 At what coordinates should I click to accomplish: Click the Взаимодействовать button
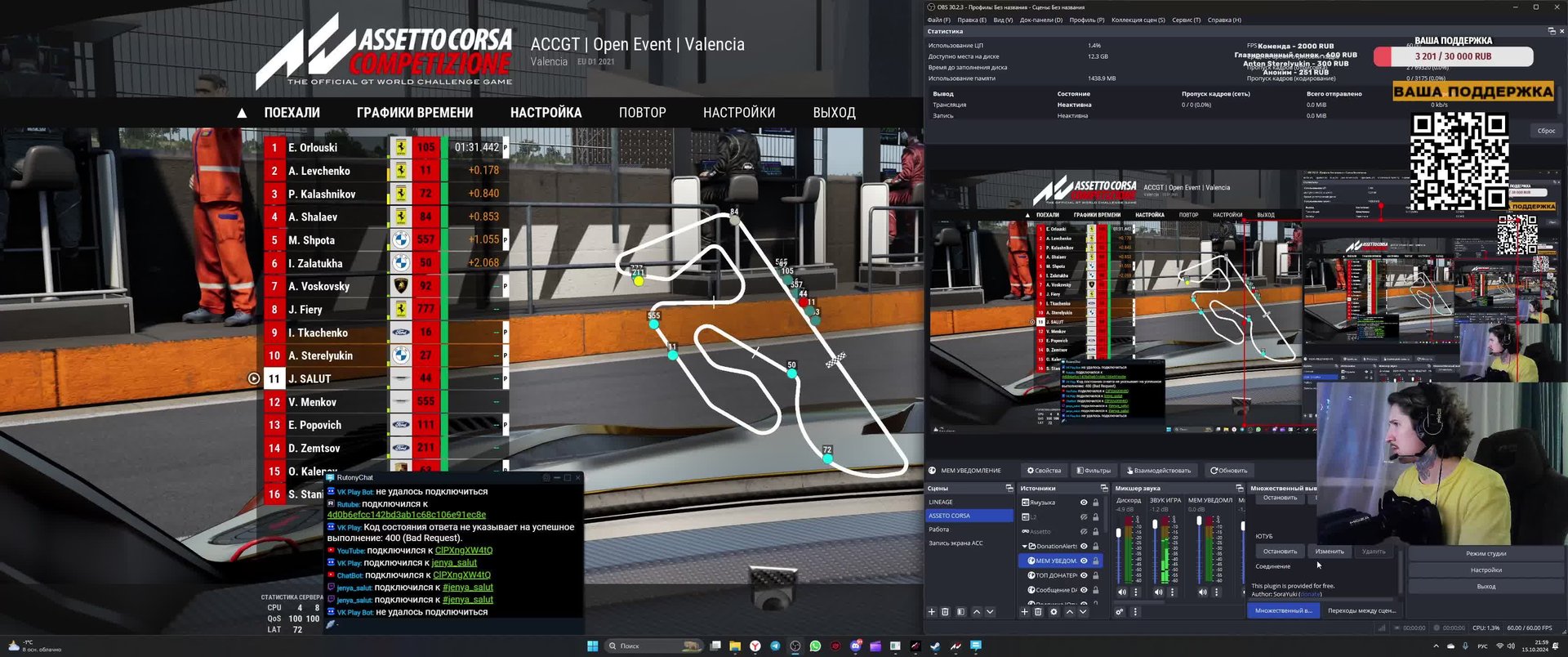(1158, 471)
